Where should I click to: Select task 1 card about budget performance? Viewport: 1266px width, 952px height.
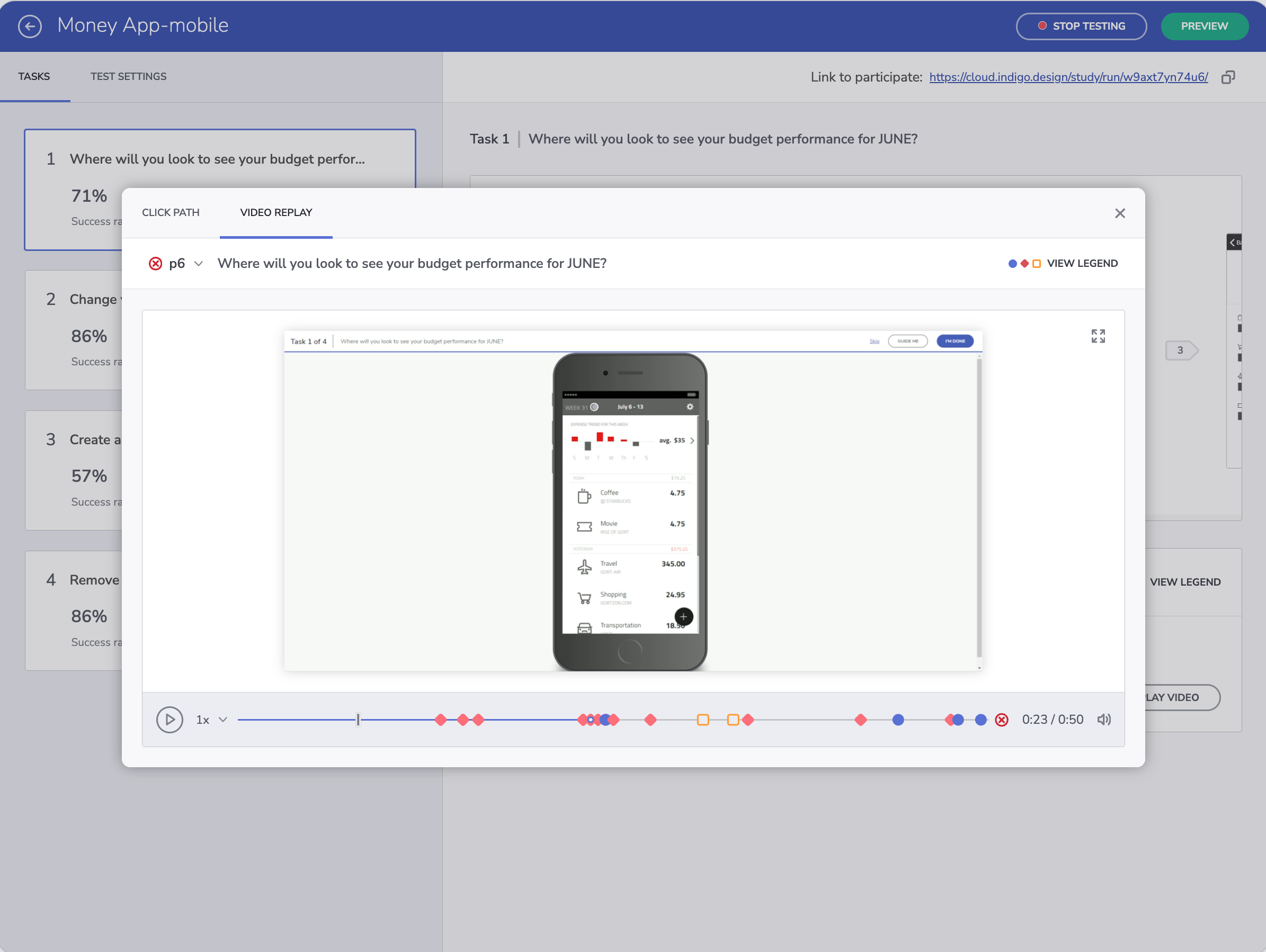pyautogui.click(x=220, y=190)
